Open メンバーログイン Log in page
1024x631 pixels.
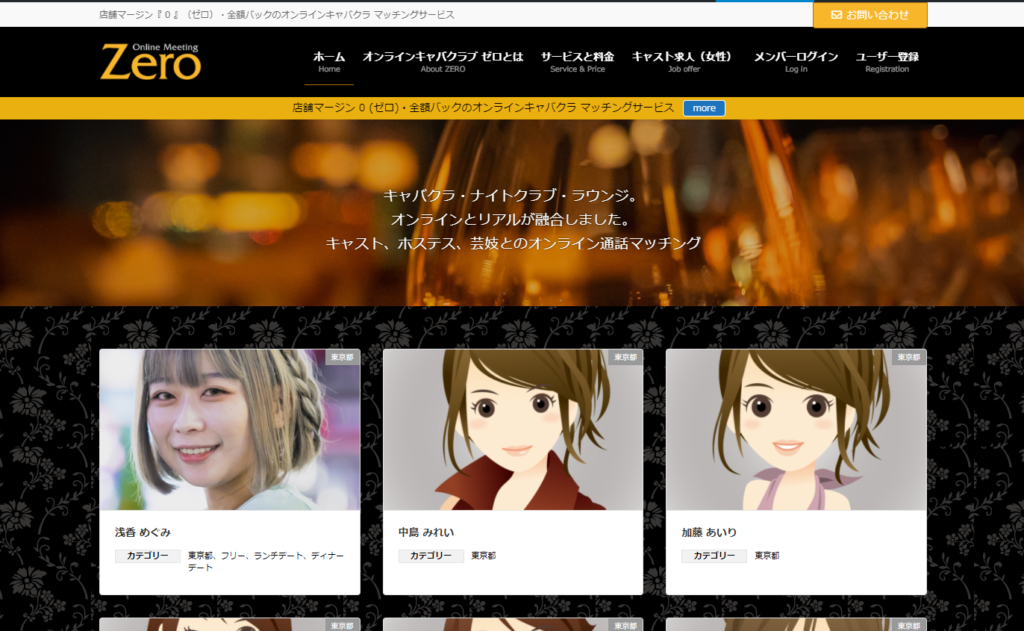[x=795, y=61]
